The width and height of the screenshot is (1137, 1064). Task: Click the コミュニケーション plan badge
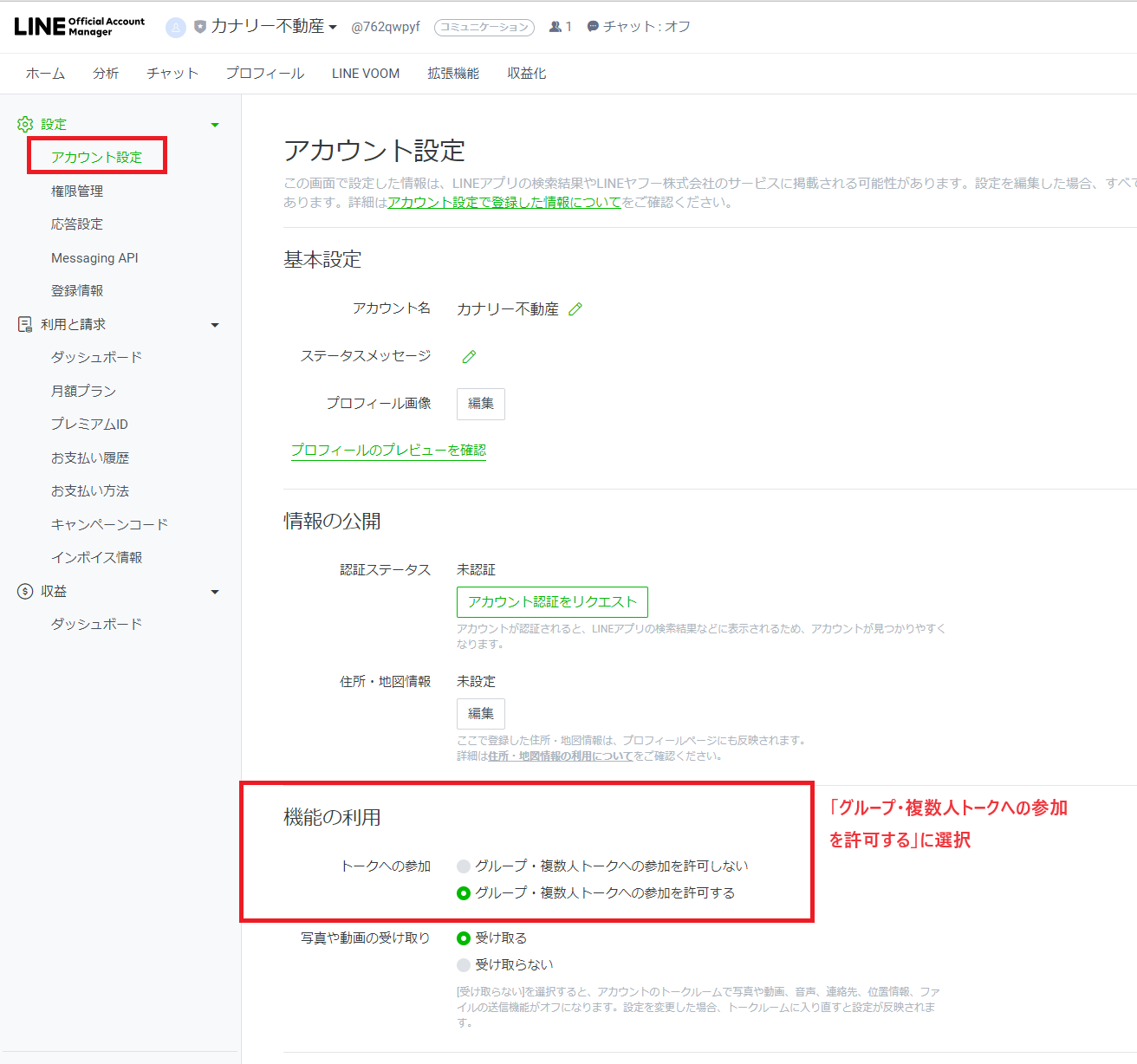click(484, 28)
